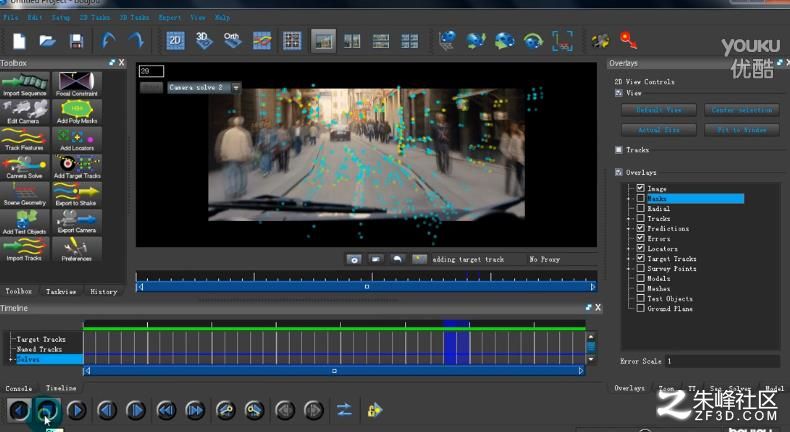Uncheck the Locators overlay checkbox
Viewport: 790px width, 432px height.
click(640, 249)
